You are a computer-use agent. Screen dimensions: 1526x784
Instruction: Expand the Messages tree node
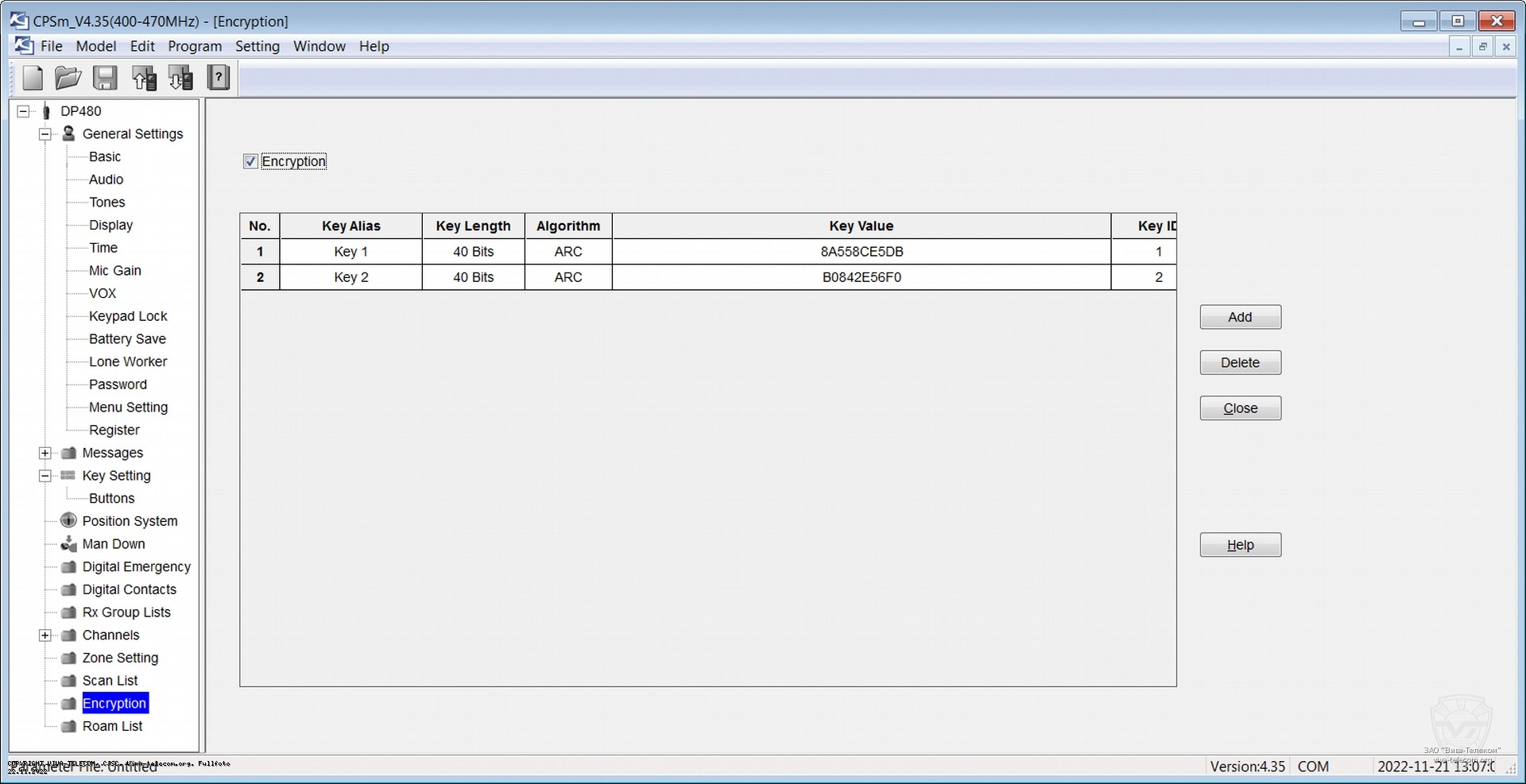pos(45,454)
